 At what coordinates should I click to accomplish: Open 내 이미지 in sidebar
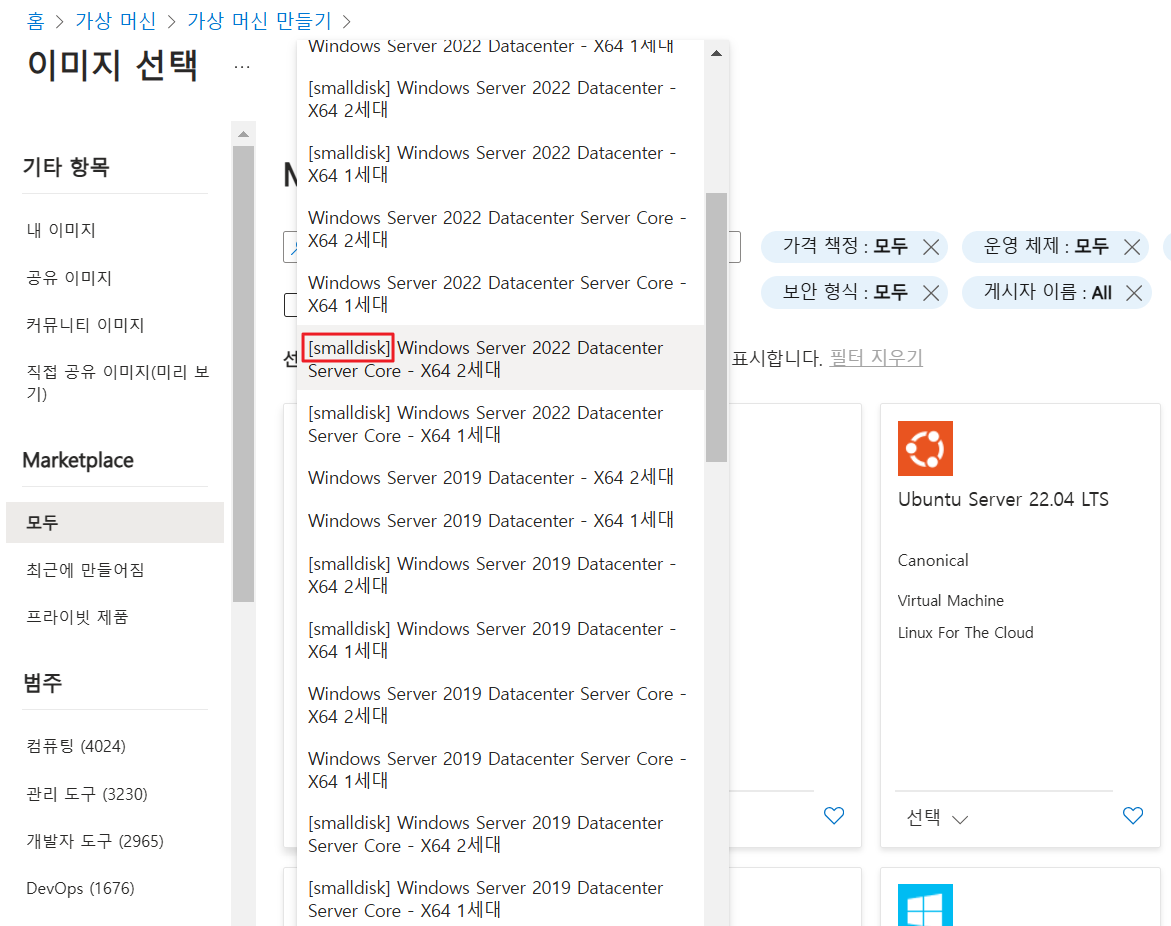click(61, 230)
